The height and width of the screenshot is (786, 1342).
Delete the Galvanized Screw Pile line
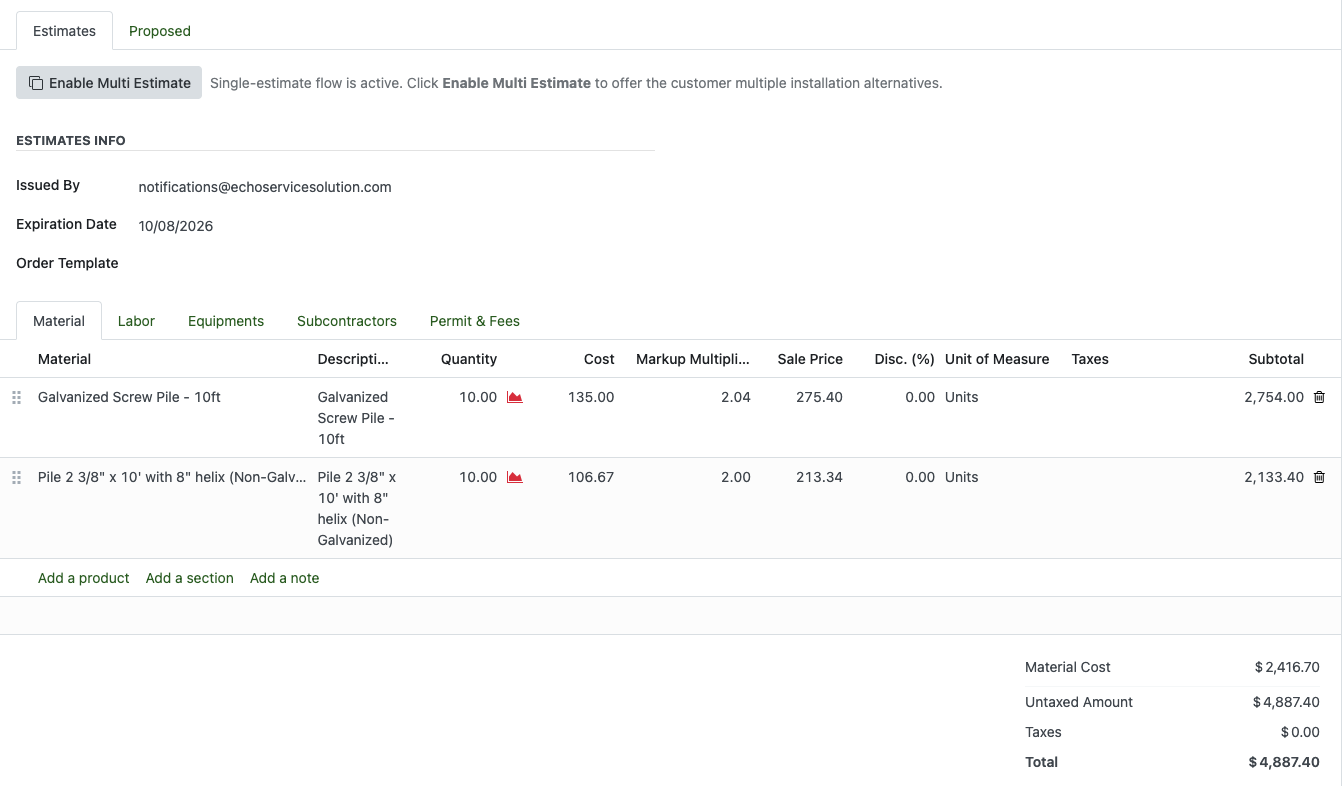click(1319, 397)
